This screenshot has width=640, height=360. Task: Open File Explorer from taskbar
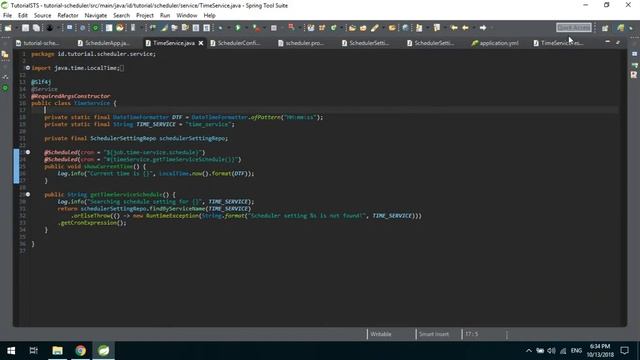click(x=57, y=351)
